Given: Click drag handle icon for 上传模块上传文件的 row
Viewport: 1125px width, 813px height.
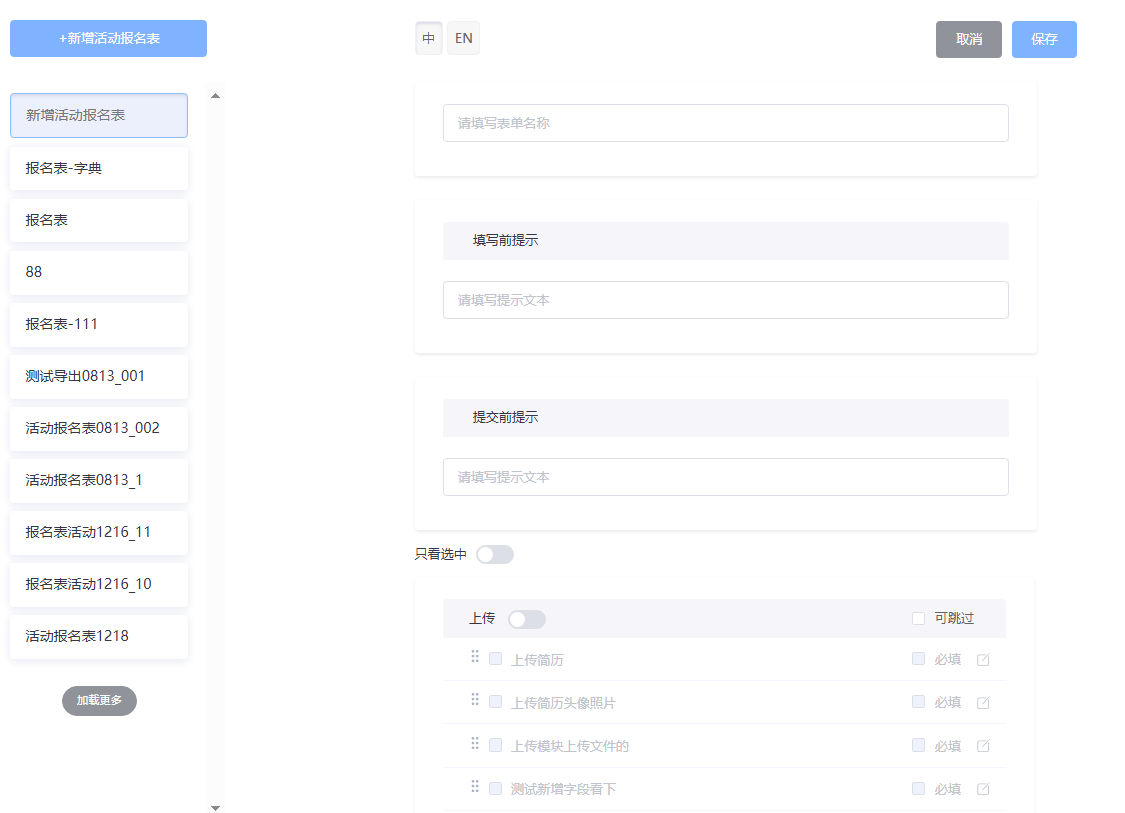Looking at the screenshot, I should point(475,743).
